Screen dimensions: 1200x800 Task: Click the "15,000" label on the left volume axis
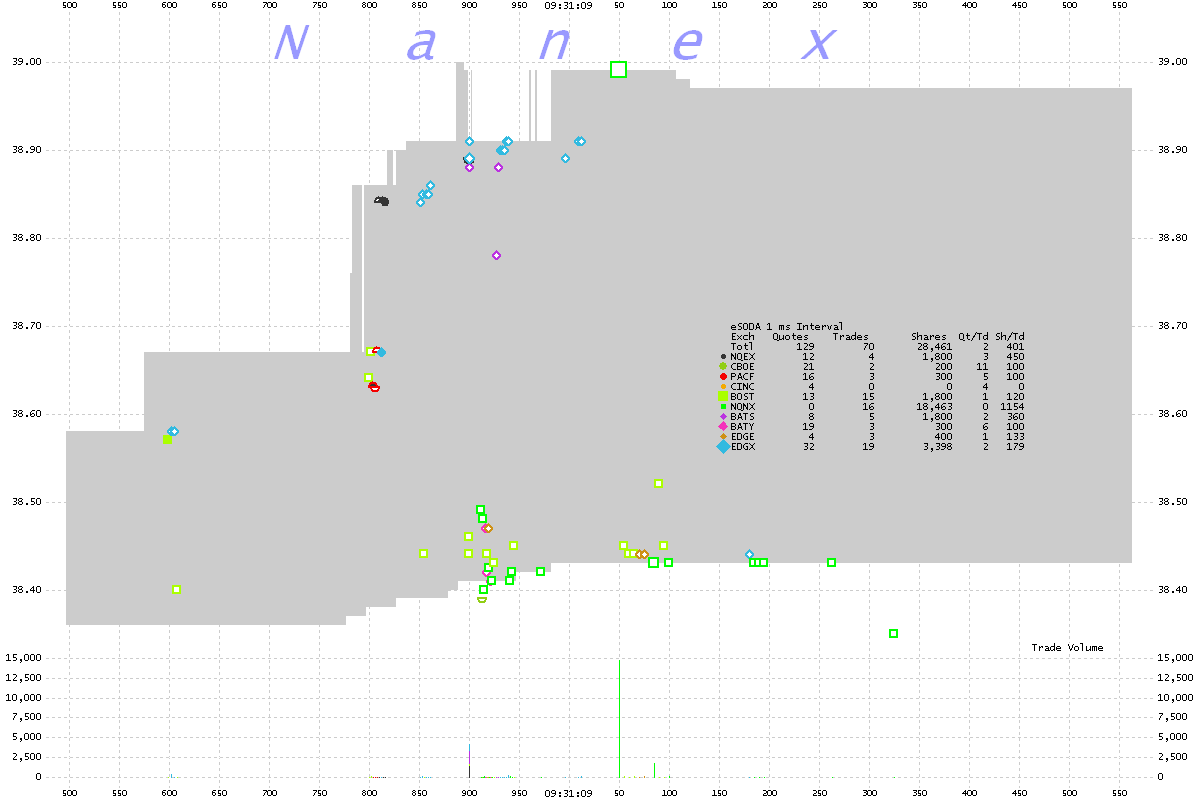click(x=25, y=658)
